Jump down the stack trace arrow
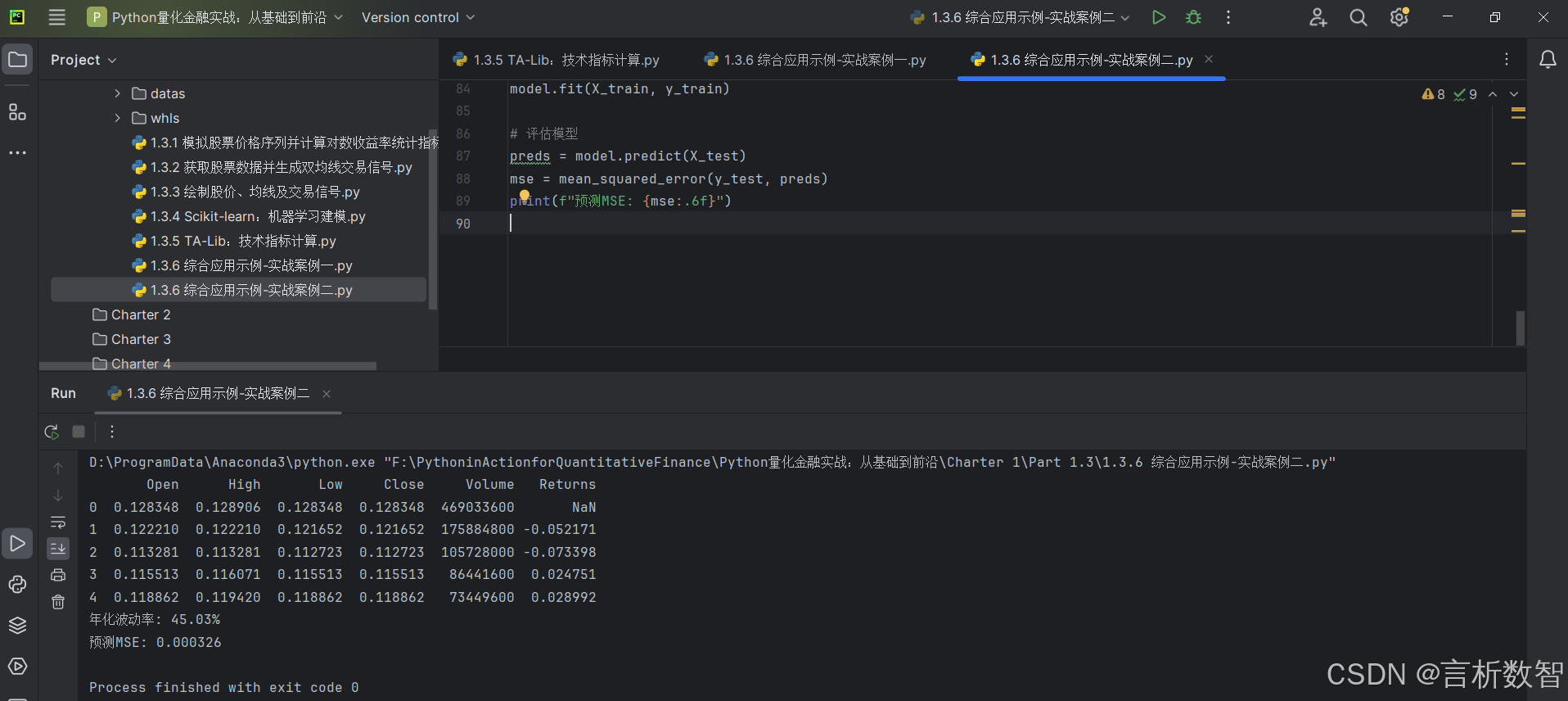 coord(58,495)
